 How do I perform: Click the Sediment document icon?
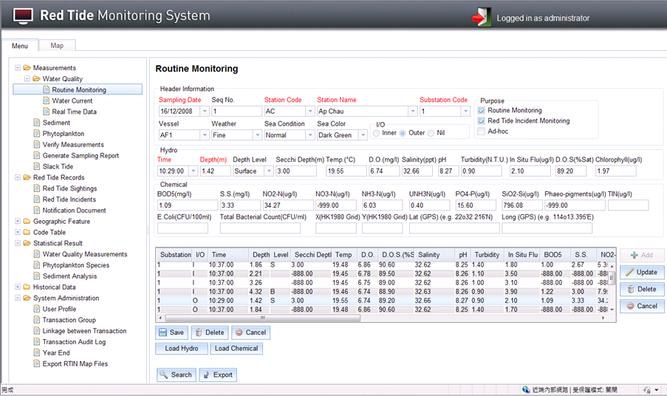(x=37, y=123)
